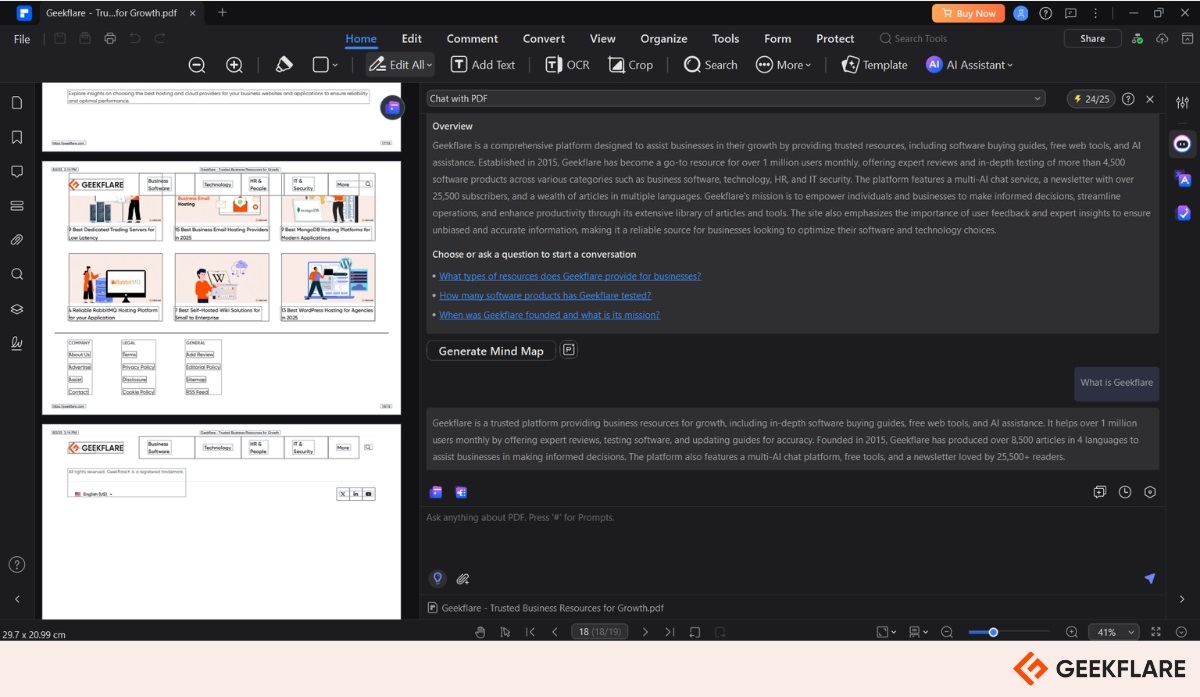Click the zoom out magnifier in the toolbar
1200x697 pixels.
[197, 65]
